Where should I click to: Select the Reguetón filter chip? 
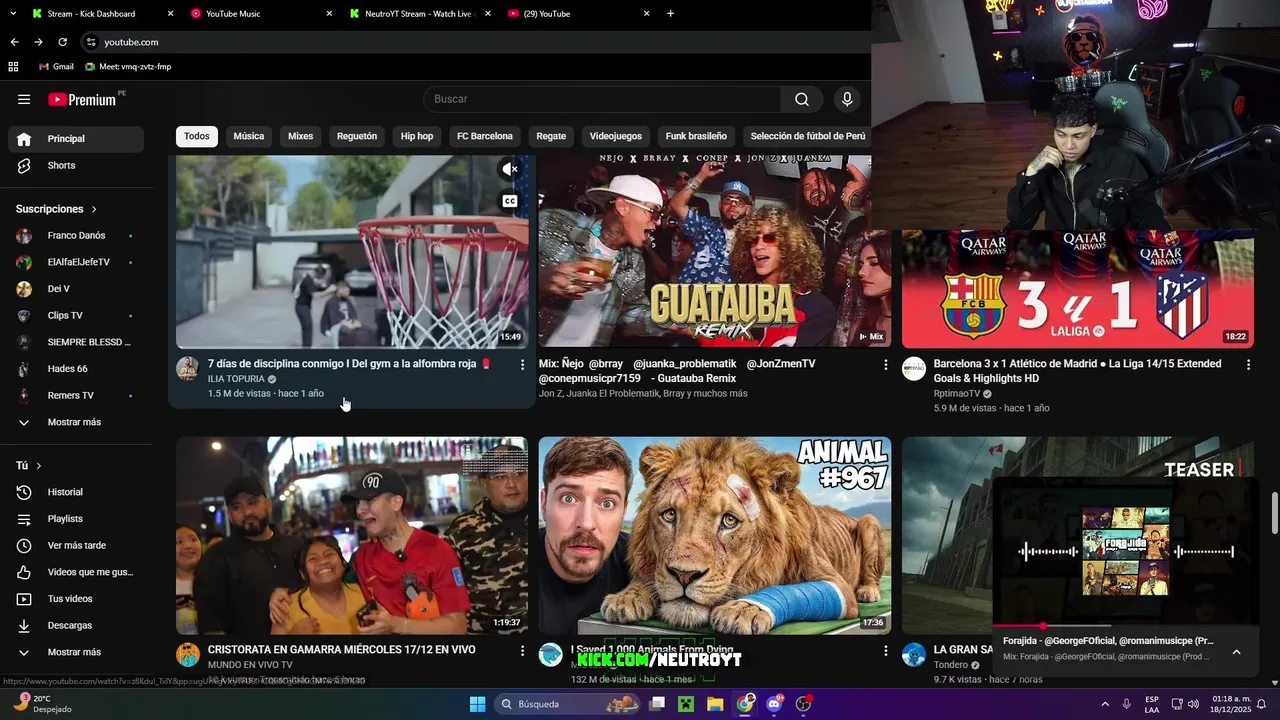(357, 136)
